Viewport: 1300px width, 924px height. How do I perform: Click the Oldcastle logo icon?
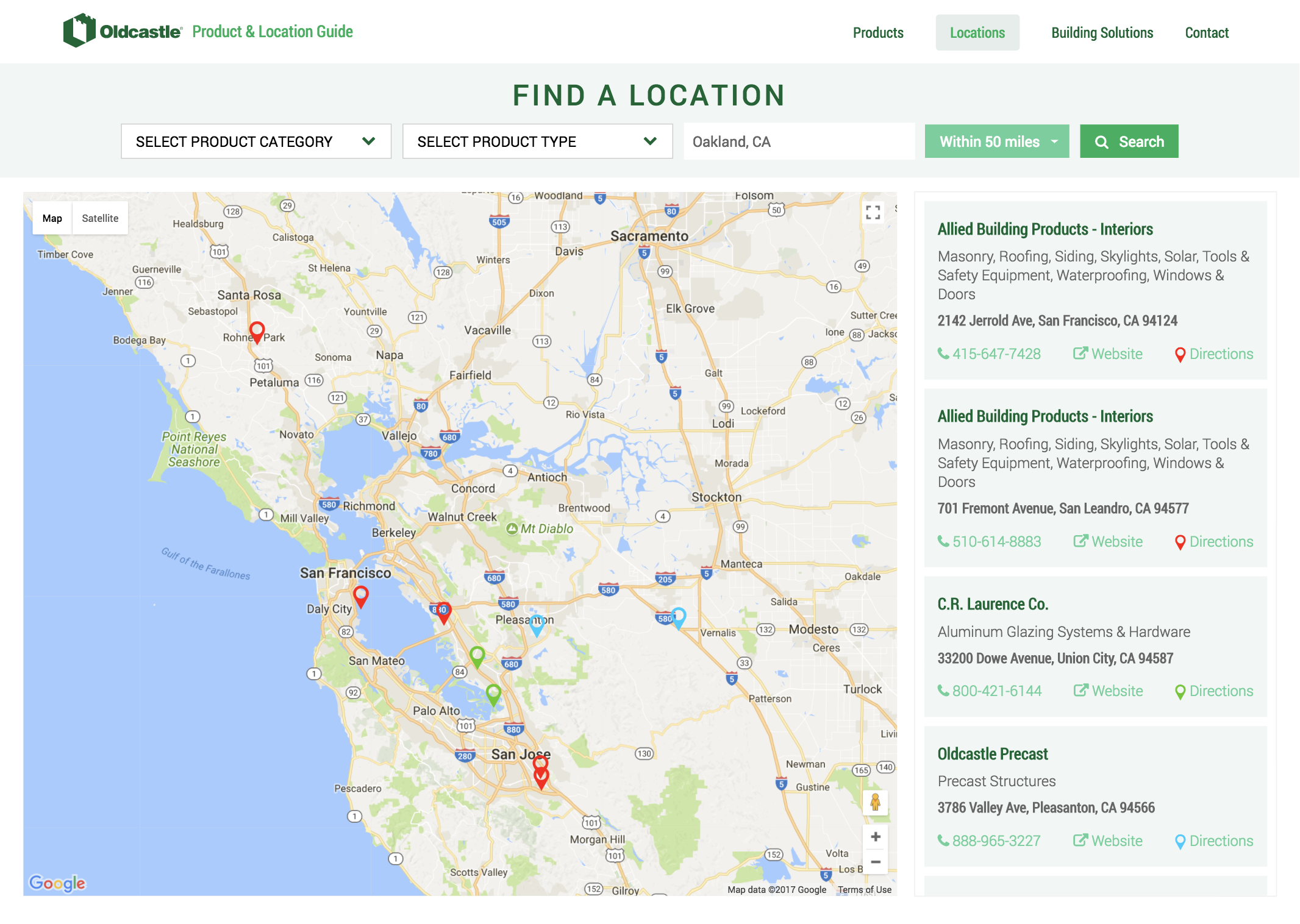79,30
